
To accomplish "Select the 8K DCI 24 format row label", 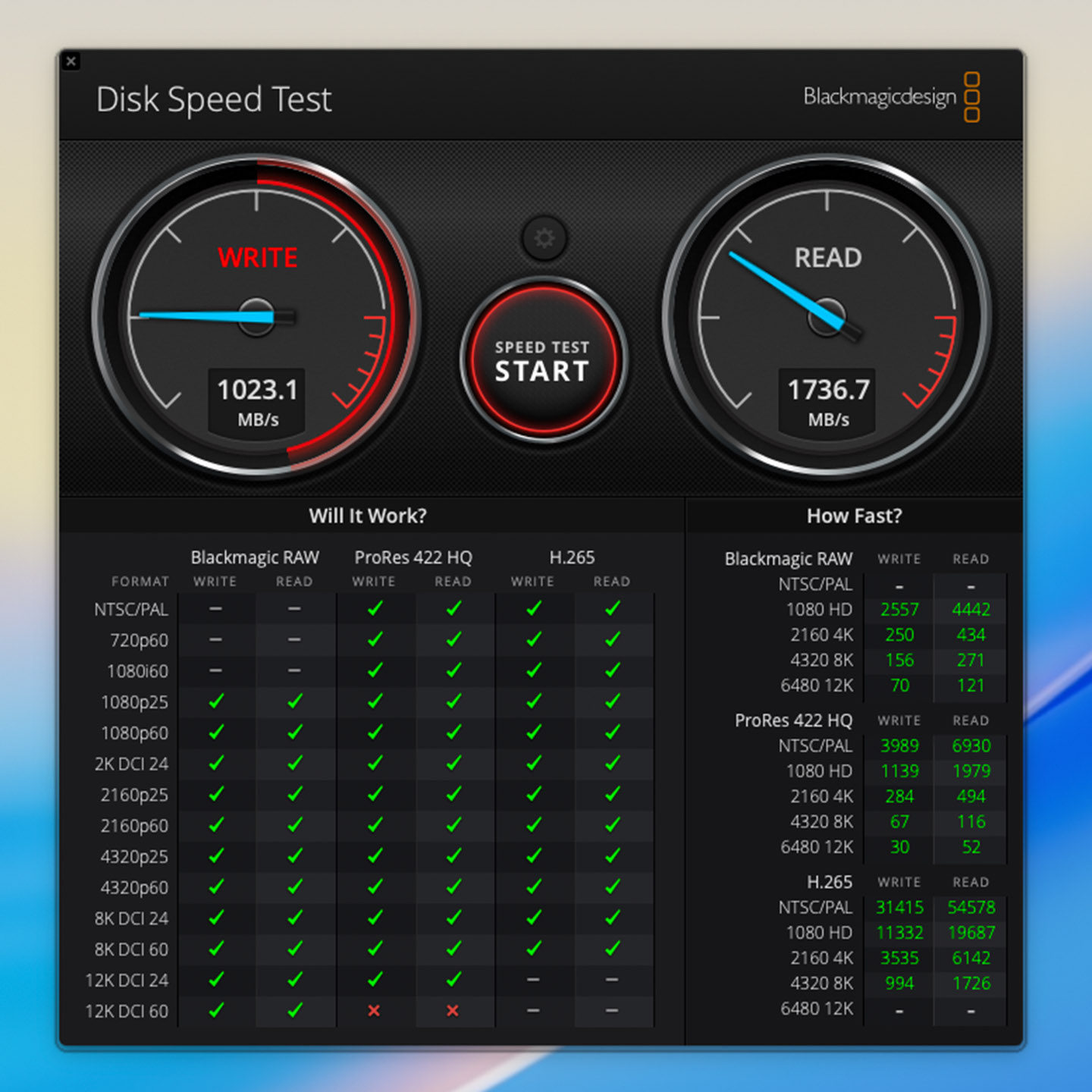I will point(131,918).
